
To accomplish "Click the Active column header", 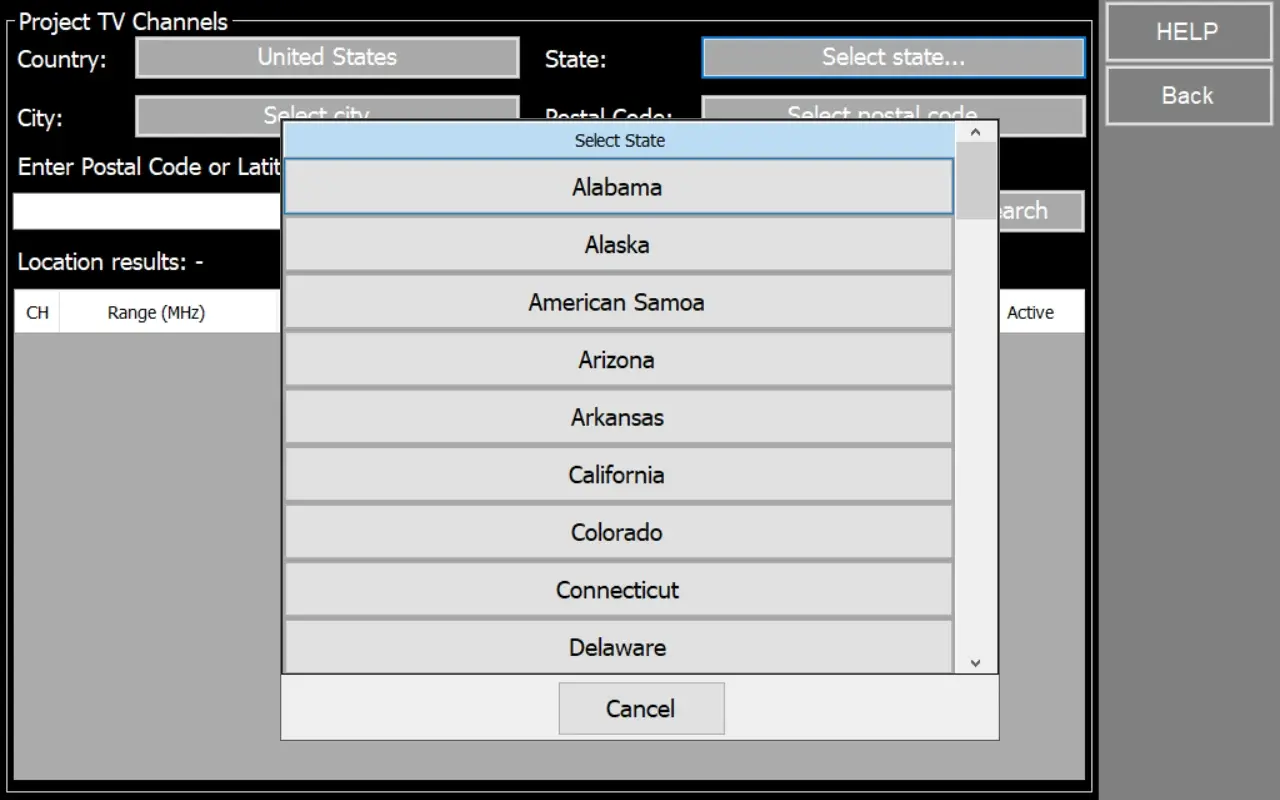I will tap(1031, 313).
